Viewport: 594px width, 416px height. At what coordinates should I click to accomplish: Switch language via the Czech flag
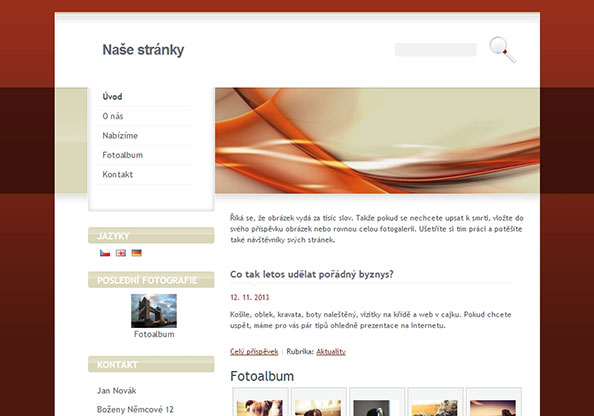tap(105, 253)
